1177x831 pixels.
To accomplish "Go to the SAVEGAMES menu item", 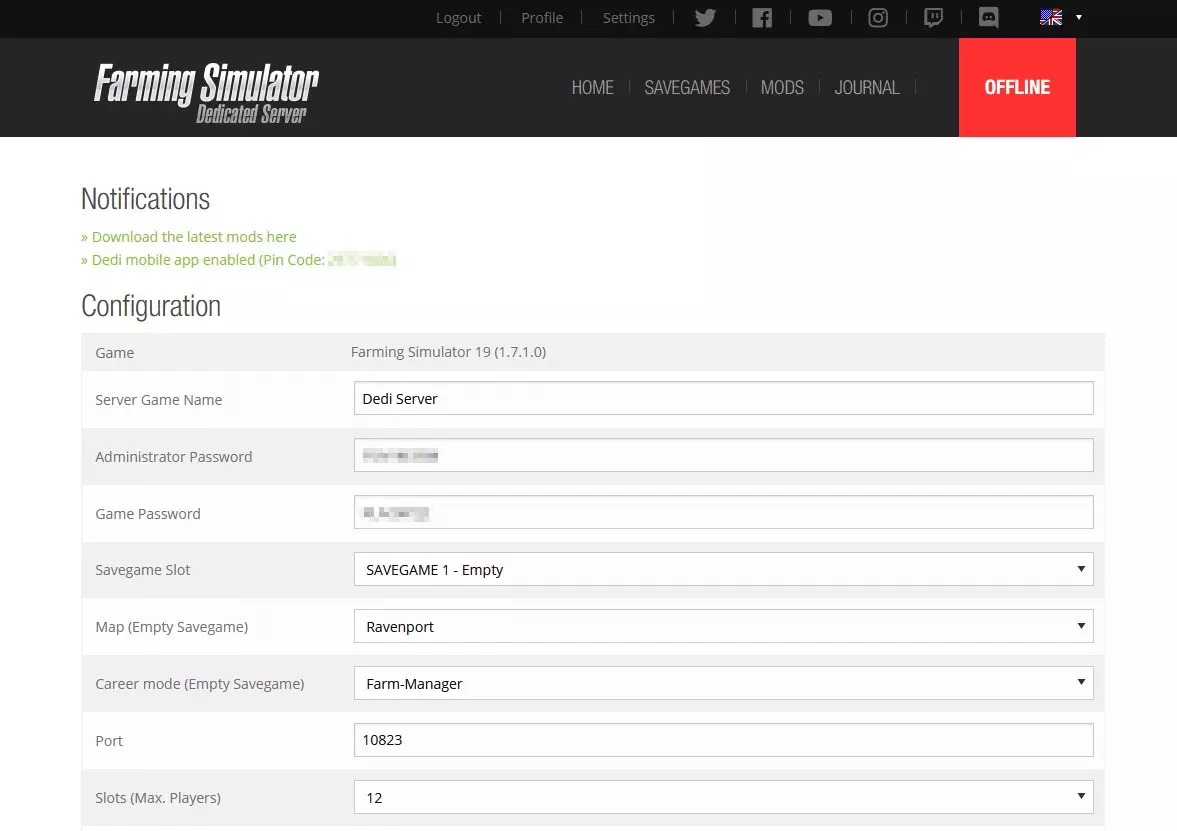I will click(687, 87).
